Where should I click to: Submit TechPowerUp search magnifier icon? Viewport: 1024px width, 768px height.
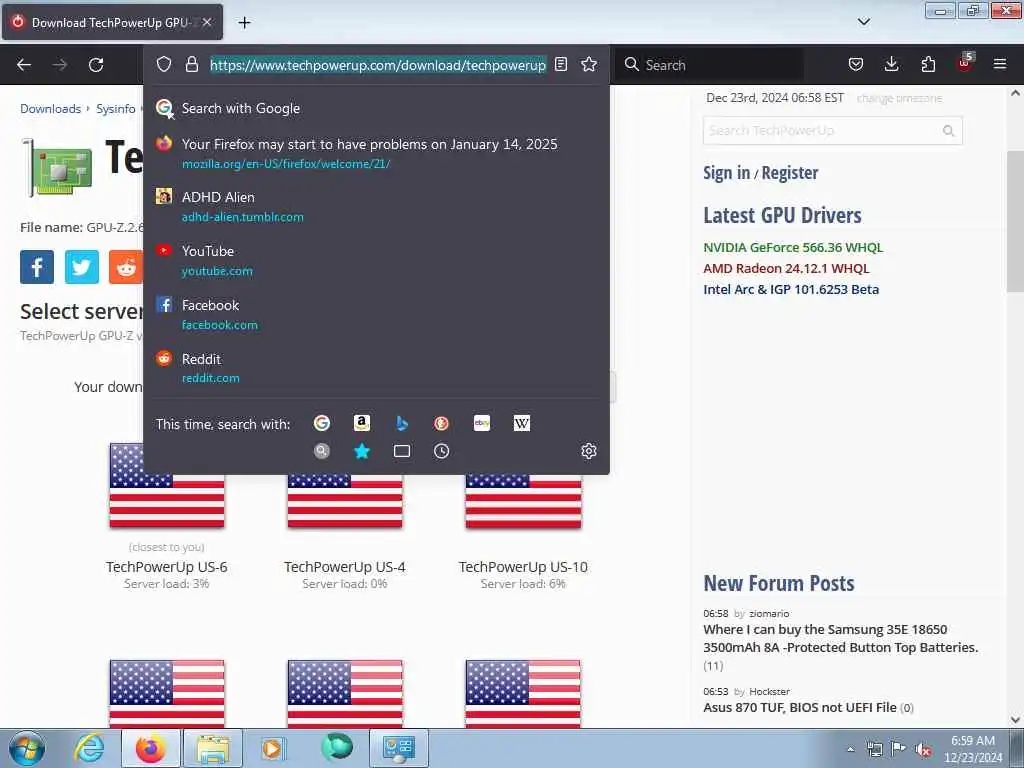pyautogui.click(x=949, y=131)
